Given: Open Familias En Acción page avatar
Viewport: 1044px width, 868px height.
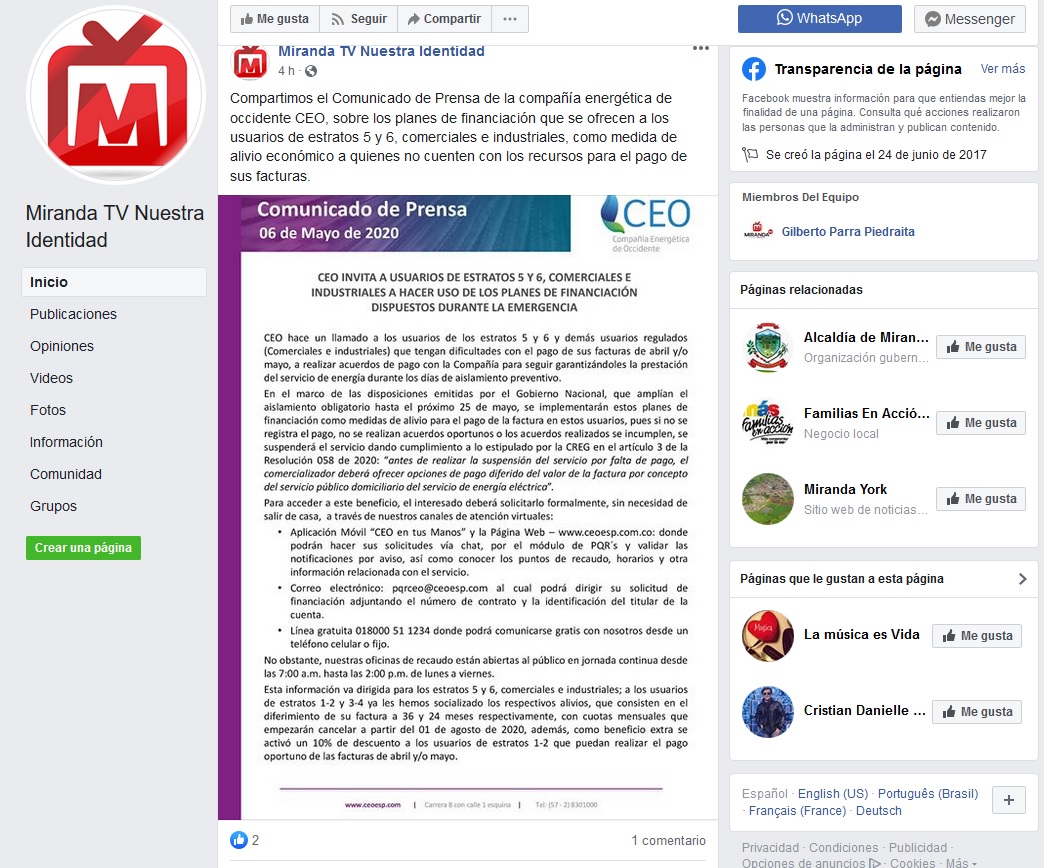Looking at the screenshot, I should pyautogui.click(x=768, y=423).
